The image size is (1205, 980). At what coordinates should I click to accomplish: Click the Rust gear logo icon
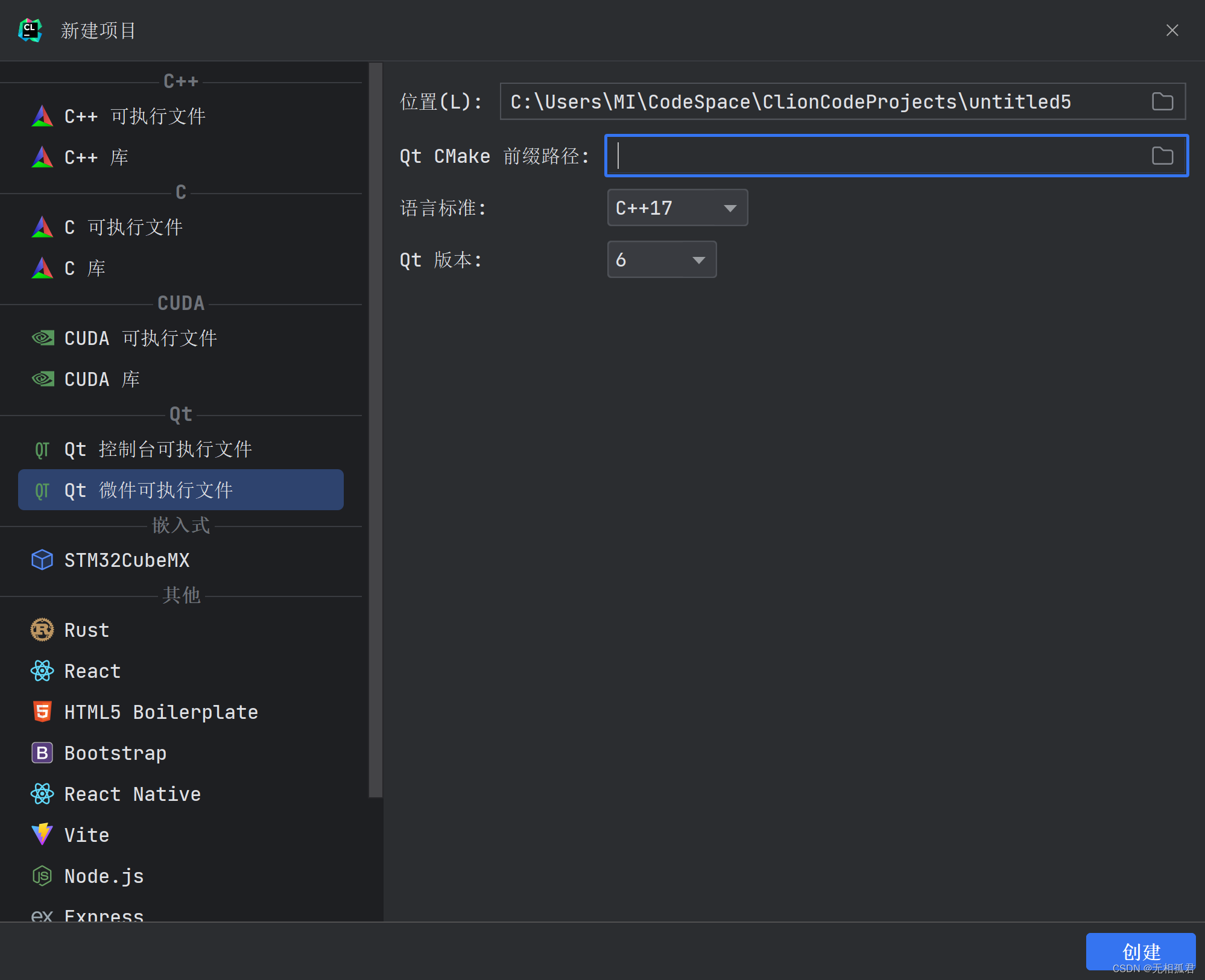coord(42,630)
